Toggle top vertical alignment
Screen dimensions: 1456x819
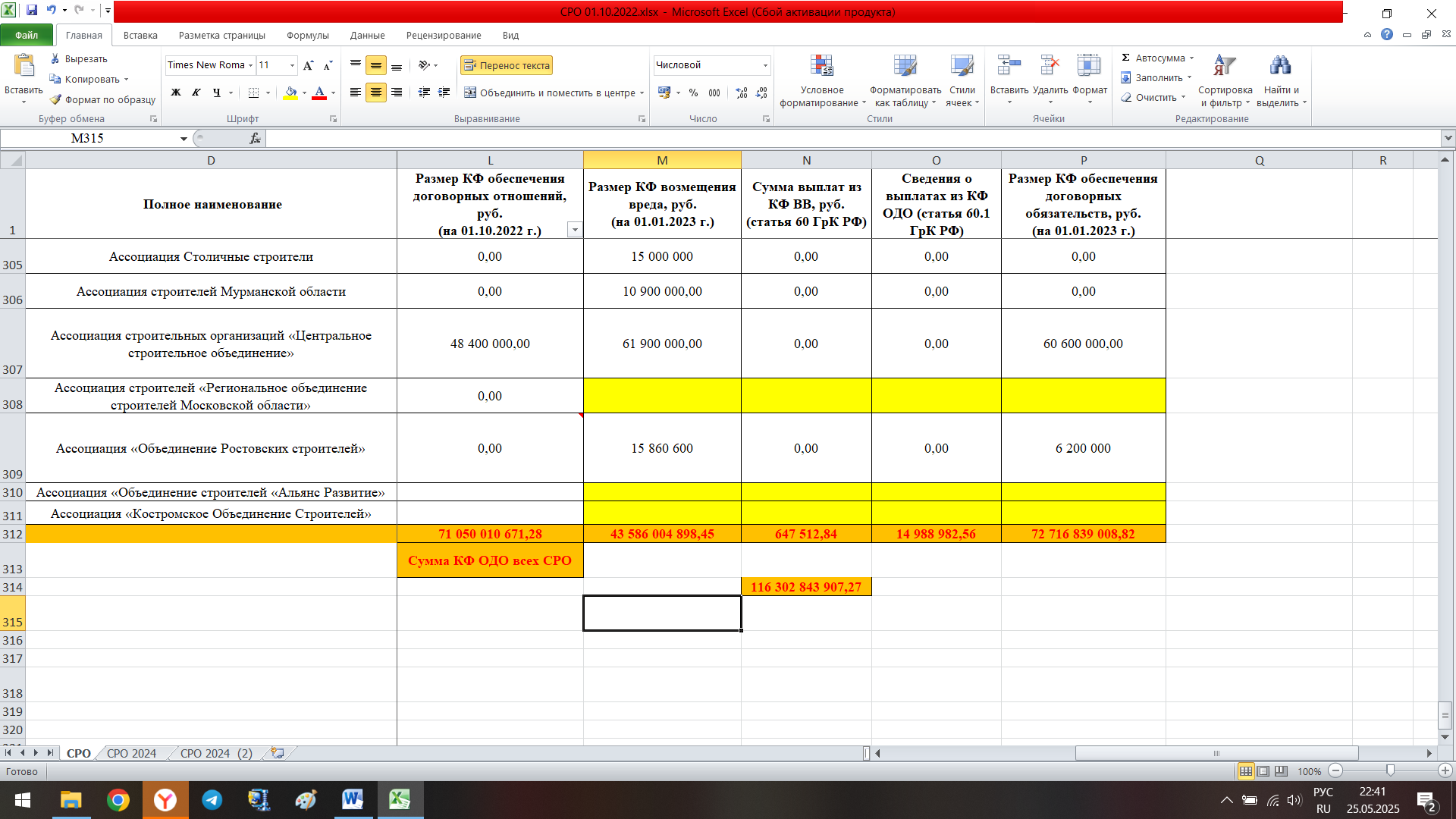pyautogui.click(x=355, y=65)
